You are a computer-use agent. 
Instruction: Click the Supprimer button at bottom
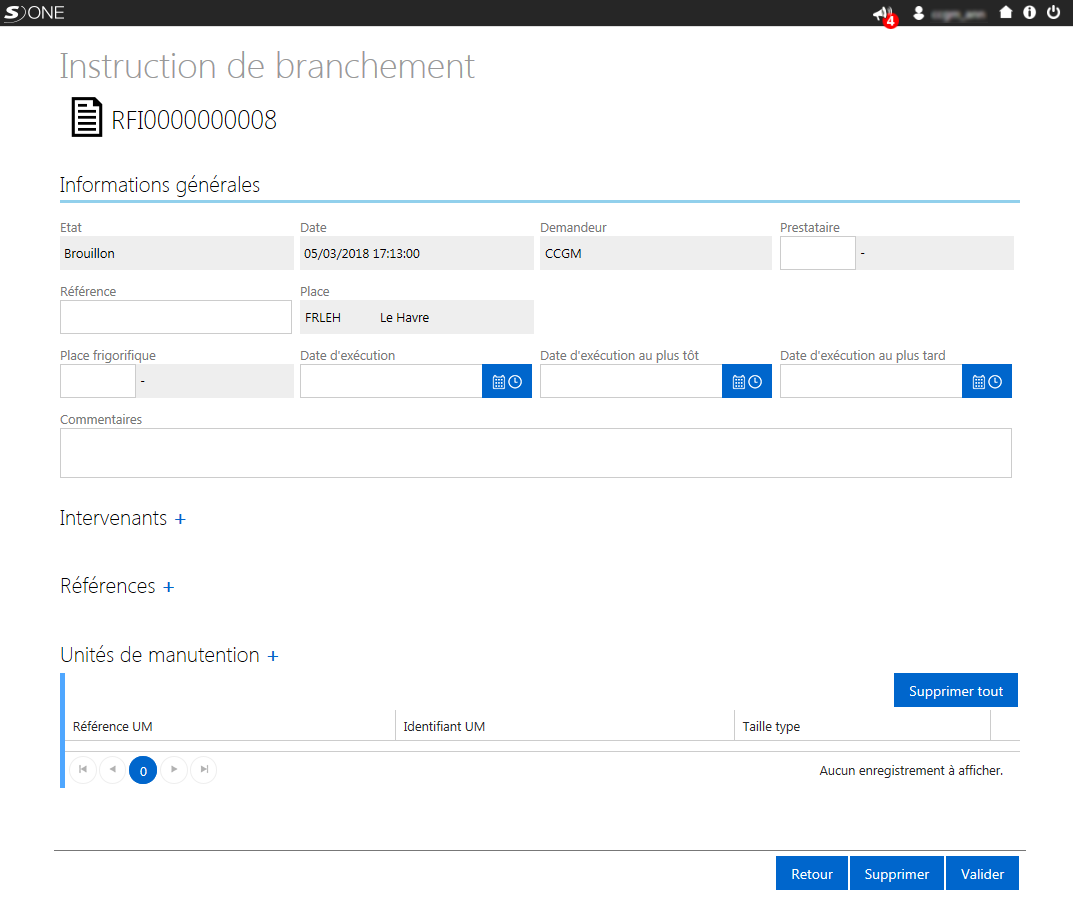point(897,874)
